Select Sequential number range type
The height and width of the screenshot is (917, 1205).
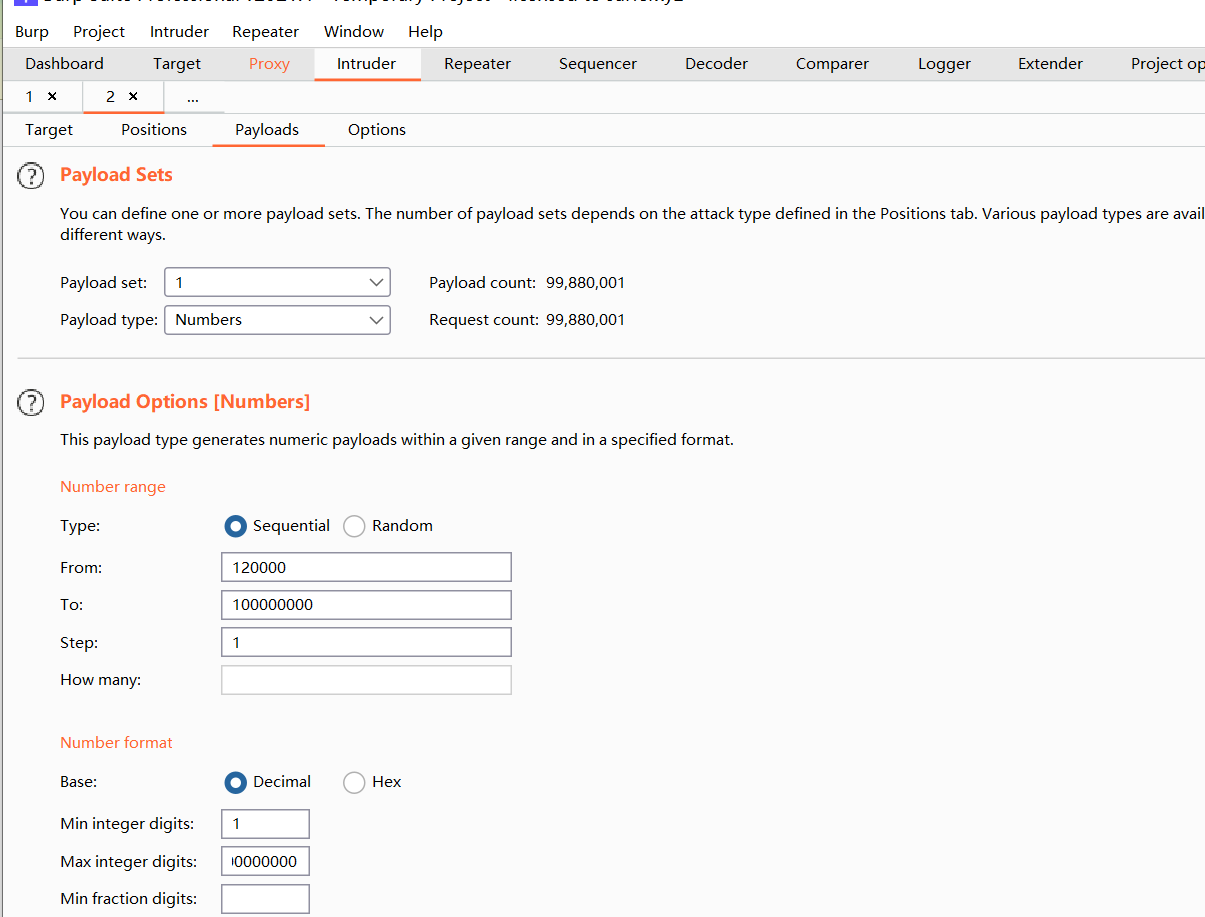tap(236, 526)
